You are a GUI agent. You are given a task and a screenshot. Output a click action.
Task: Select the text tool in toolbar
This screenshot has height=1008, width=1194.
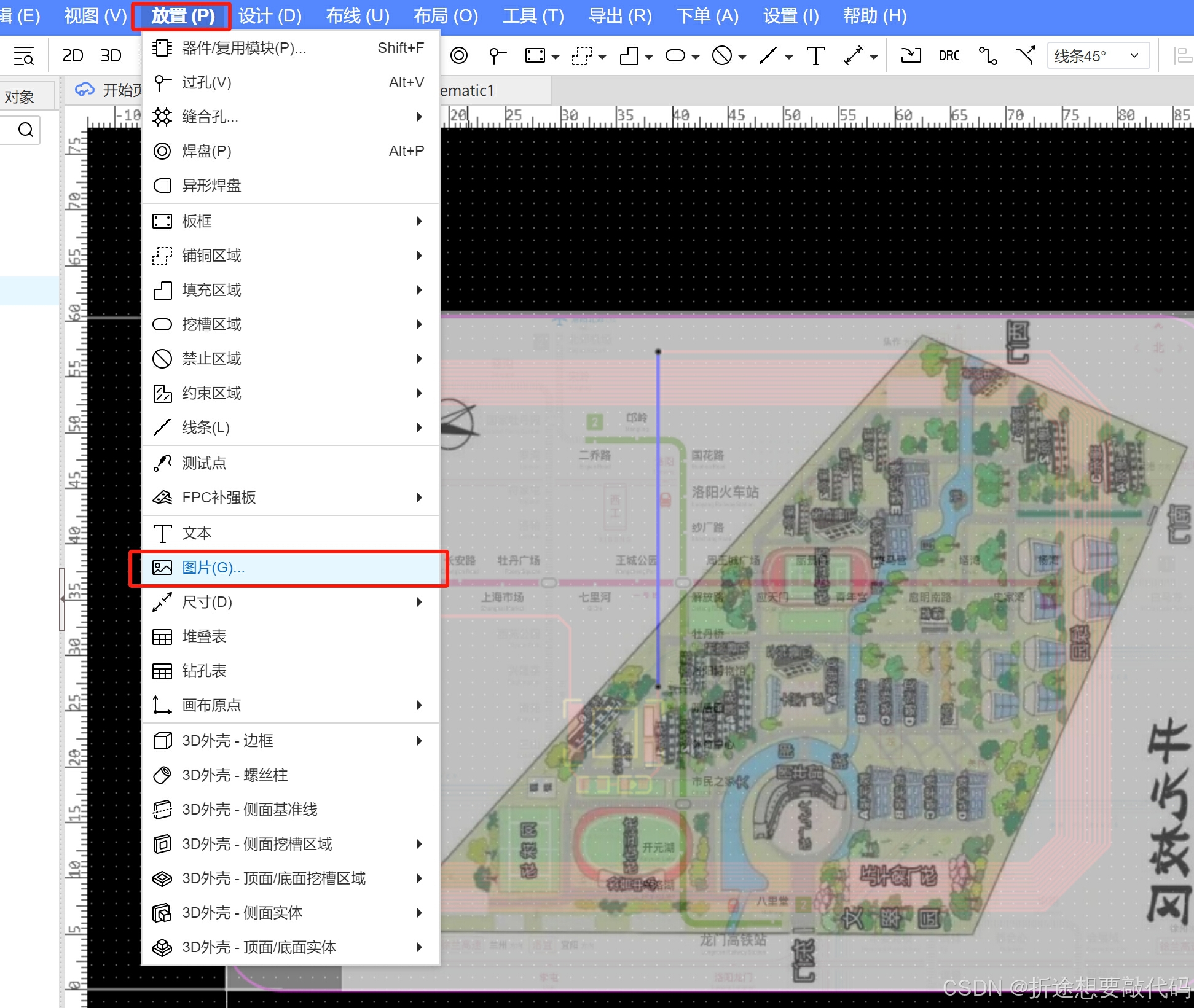815,56
